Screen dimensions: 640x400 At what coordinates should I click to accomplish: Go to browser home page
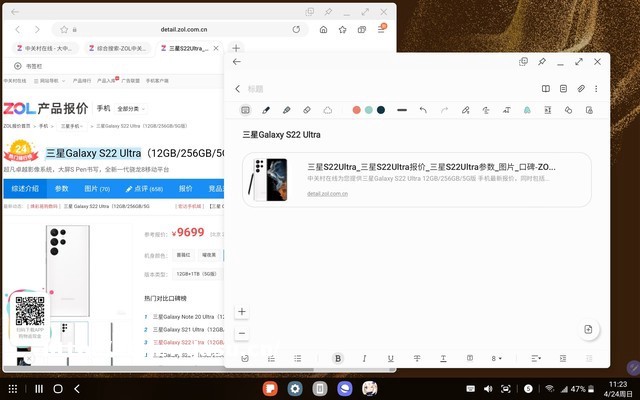pos(322,30)
